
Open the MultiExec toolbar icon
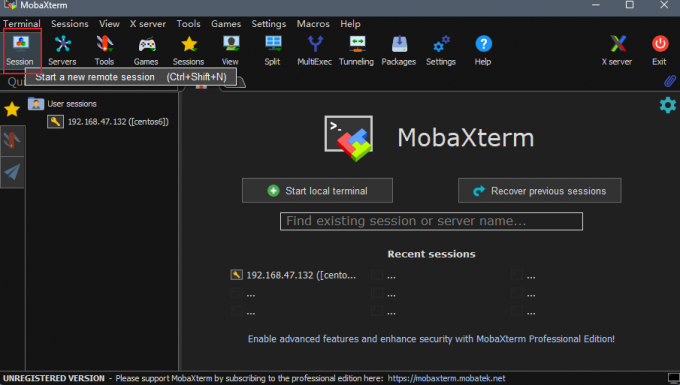coord(314,50)
